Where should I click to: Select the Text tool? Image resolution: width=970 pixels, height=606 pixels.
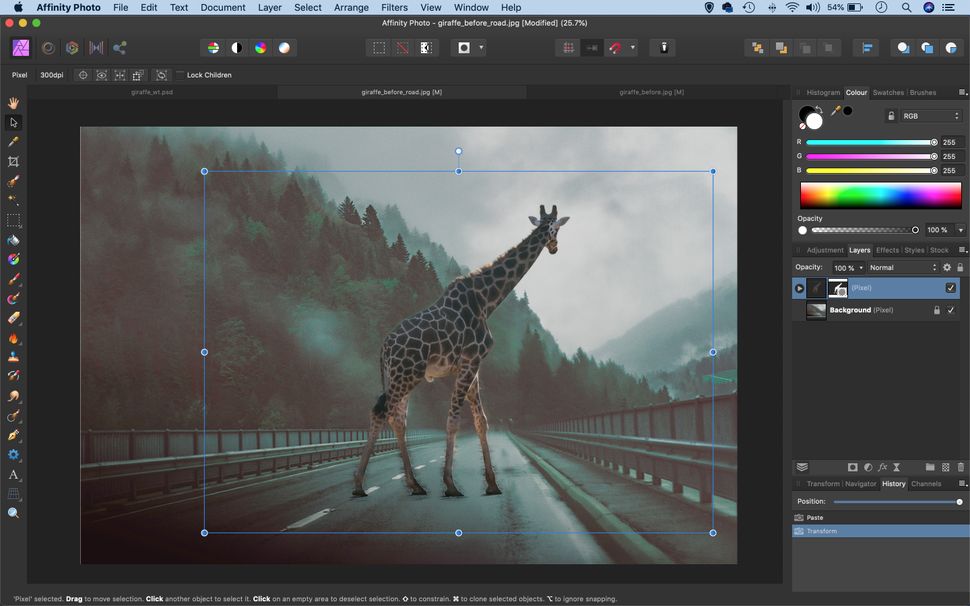pyautogui.click(x=13, y=474)
